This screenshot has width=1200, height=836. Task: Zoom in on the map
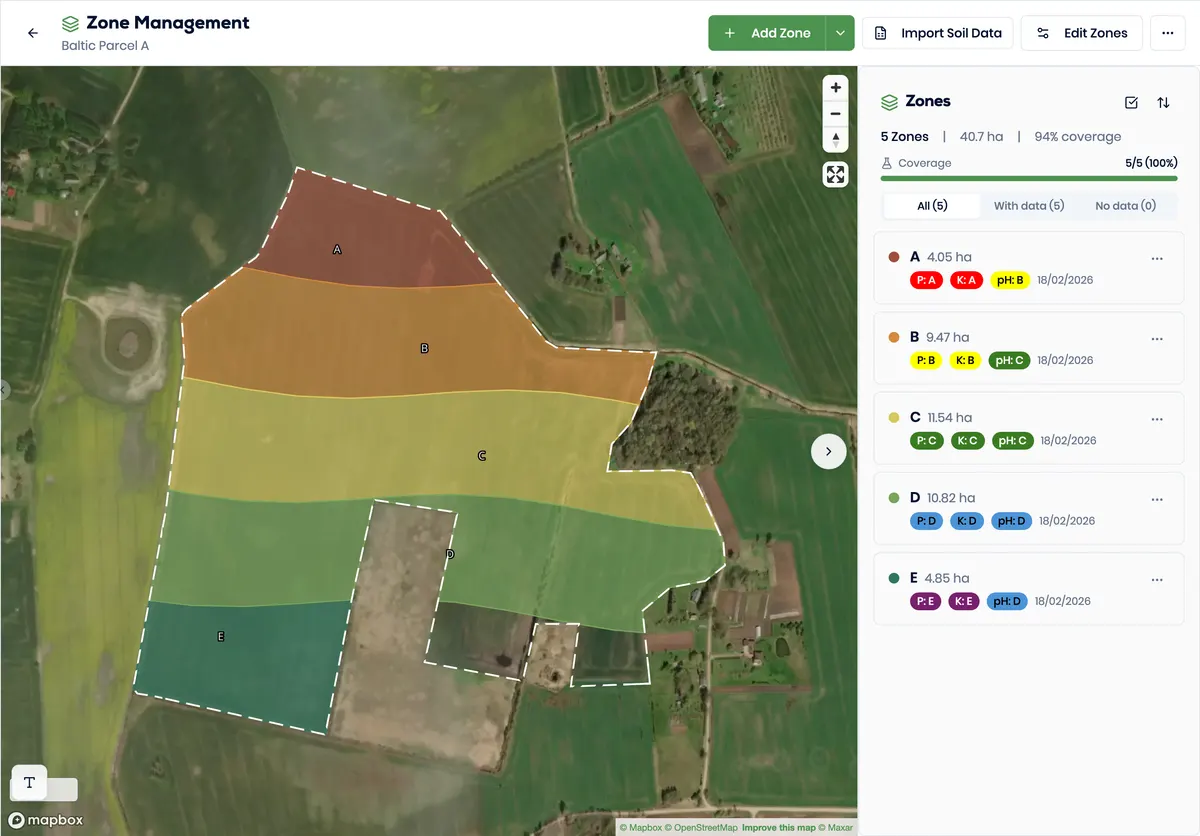pyautogui.click(x=835, y=88)
